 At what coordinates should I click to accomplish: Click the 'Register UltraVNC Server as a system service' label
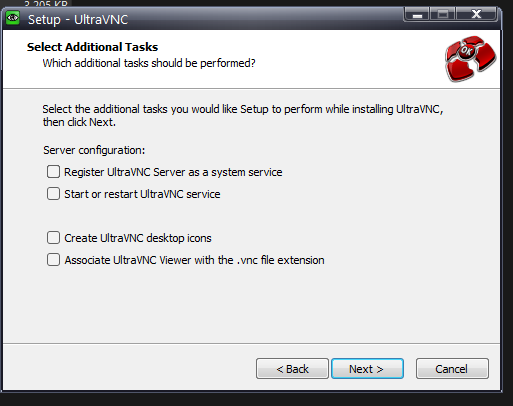click(173, 172)
